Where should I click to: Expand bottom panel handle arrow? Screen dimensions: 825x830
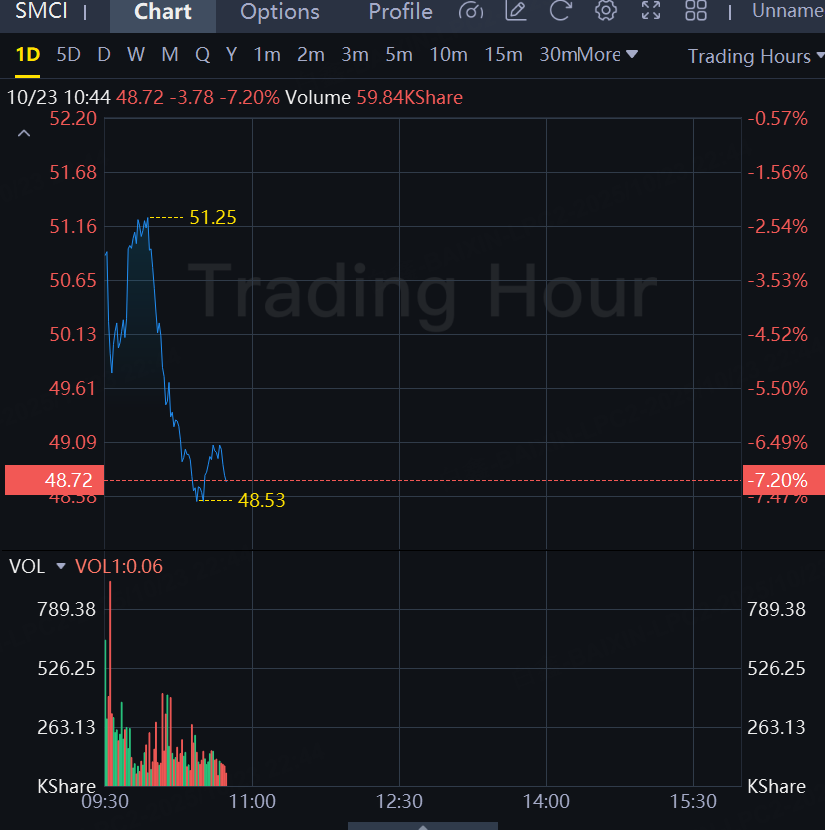tap(423, 826)
